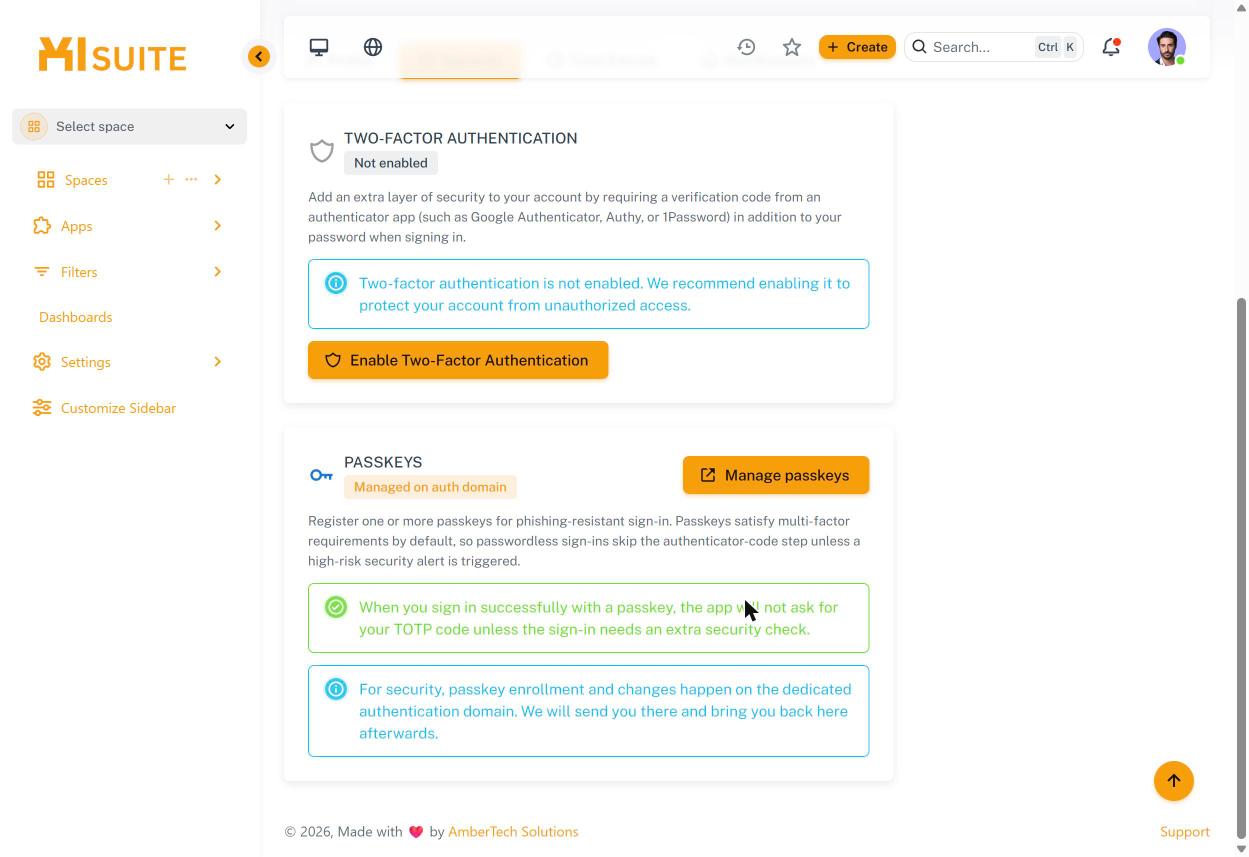Click the Filters funnel icon
The height and width of the screenshot is (857, 1249).
pos(42,272)
